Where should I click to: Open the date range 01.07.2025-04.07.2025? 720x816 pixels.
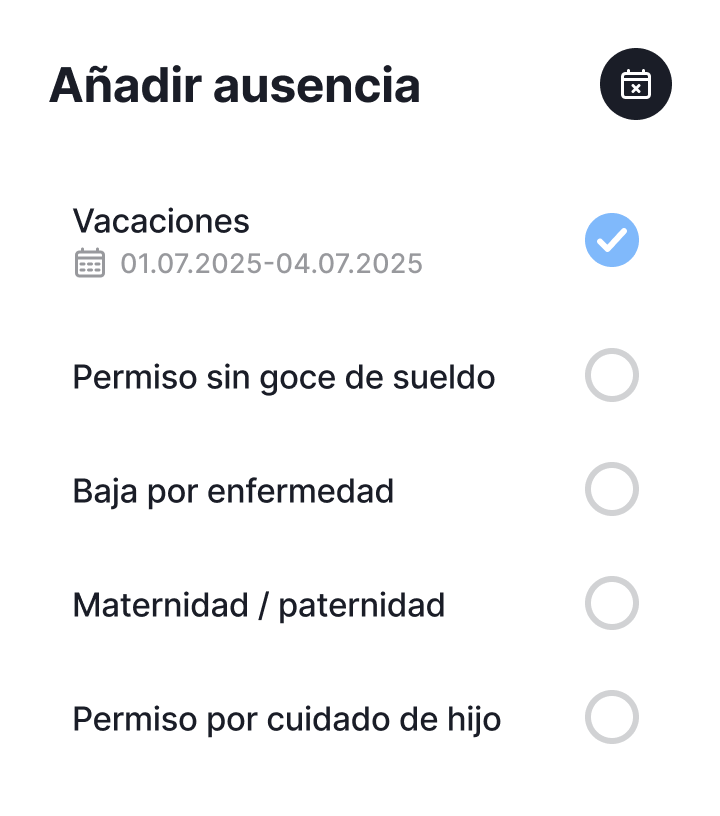pos(272,264)
